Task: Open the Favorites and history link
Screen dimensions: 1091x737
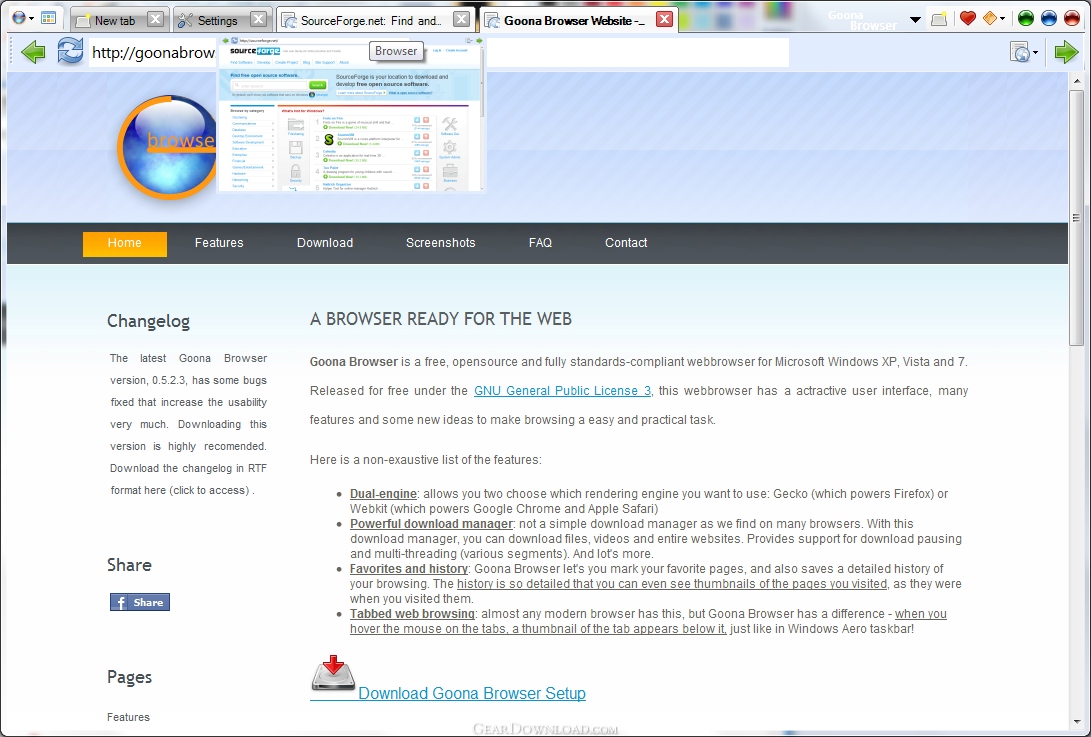Action: pyautogui.click(x=409, y=569)
